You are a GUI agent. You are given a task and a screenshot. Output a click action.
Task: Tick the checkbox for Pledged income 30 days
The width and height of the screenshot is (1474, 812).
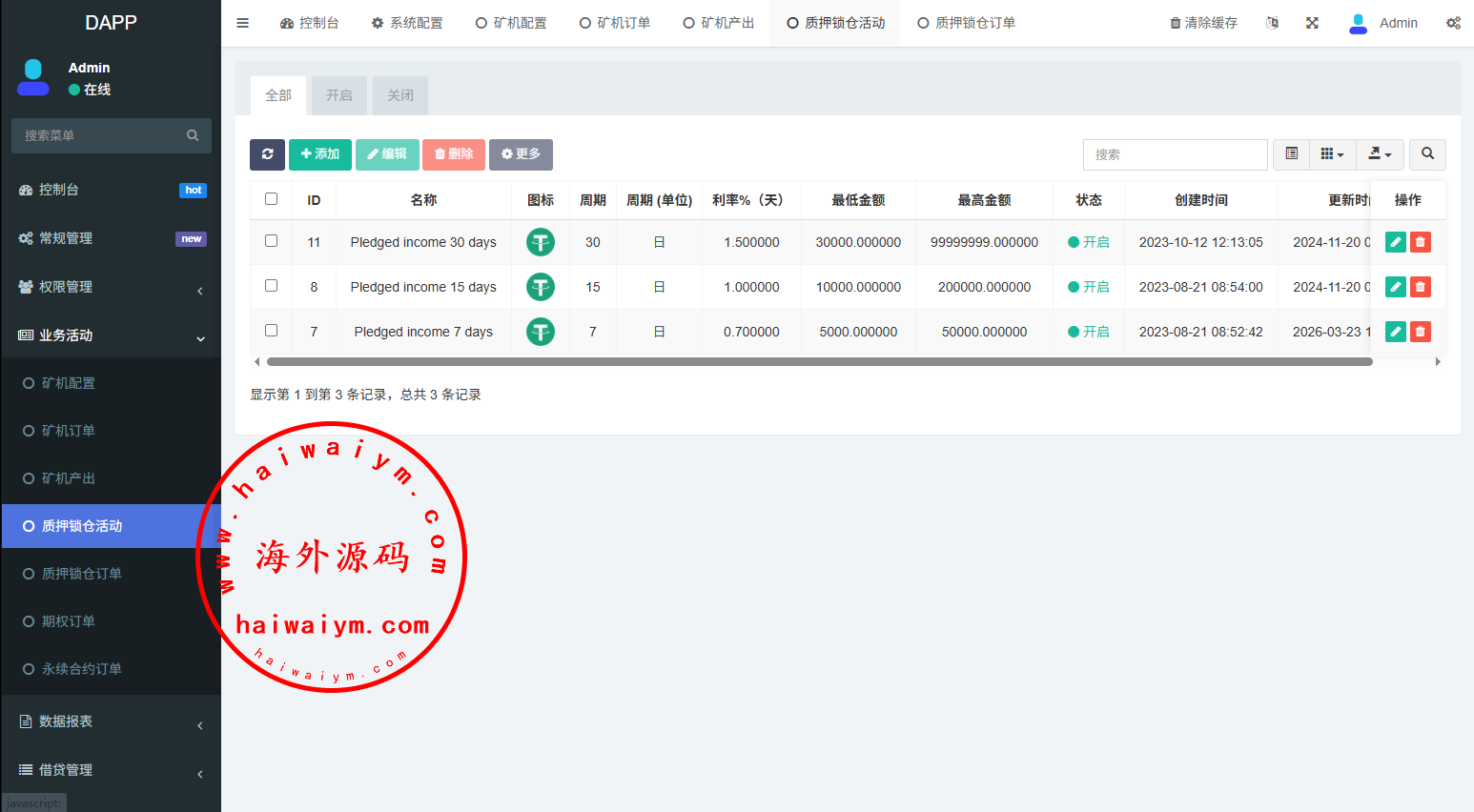(x=272, y=241)
